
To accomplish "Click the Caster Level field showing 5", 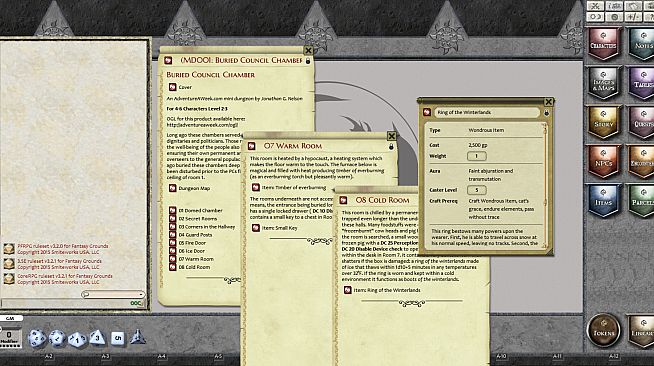I will [476, 190].
